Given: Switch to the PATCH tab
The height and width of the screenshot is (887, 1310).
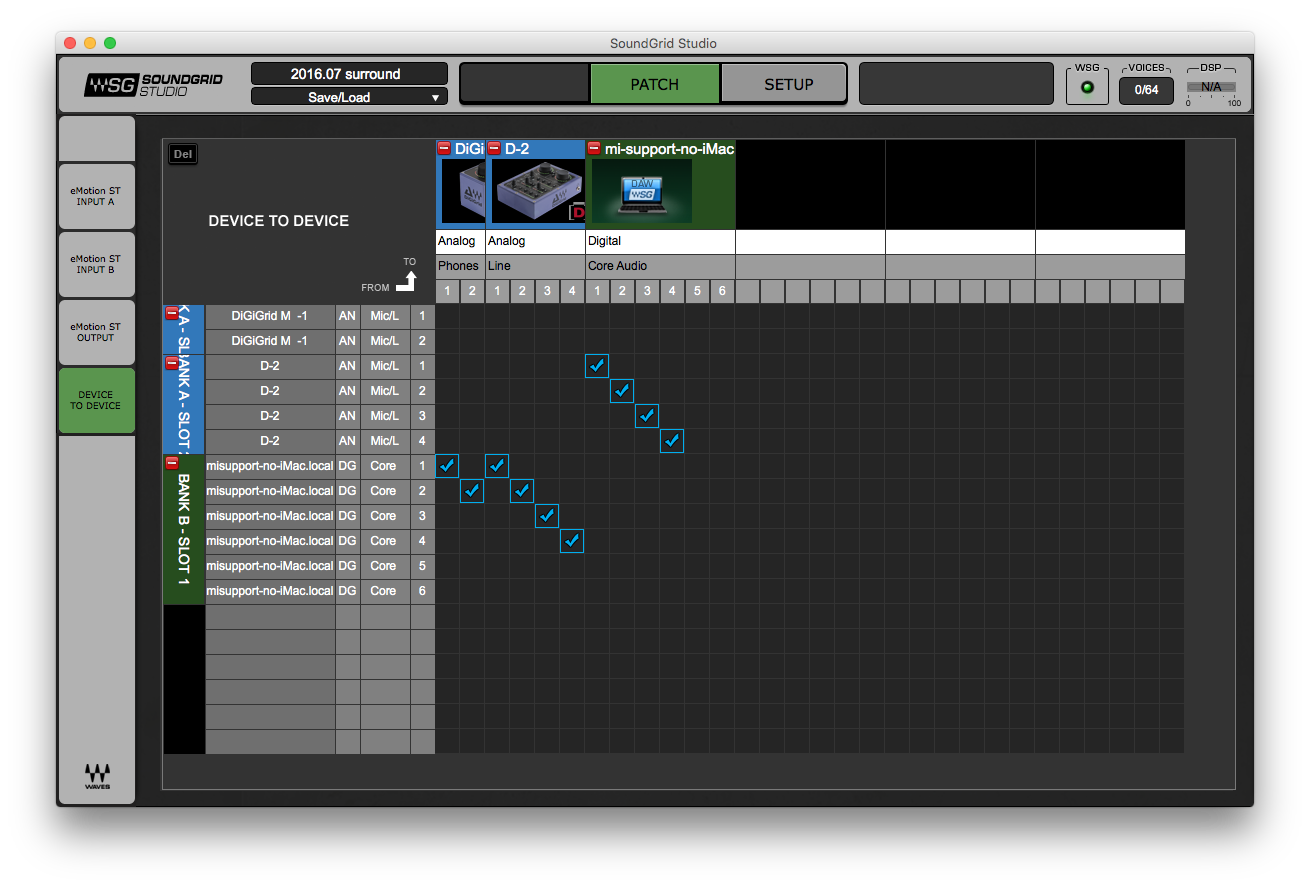Looking at the screenshot, I should click(x=654, y=84).
